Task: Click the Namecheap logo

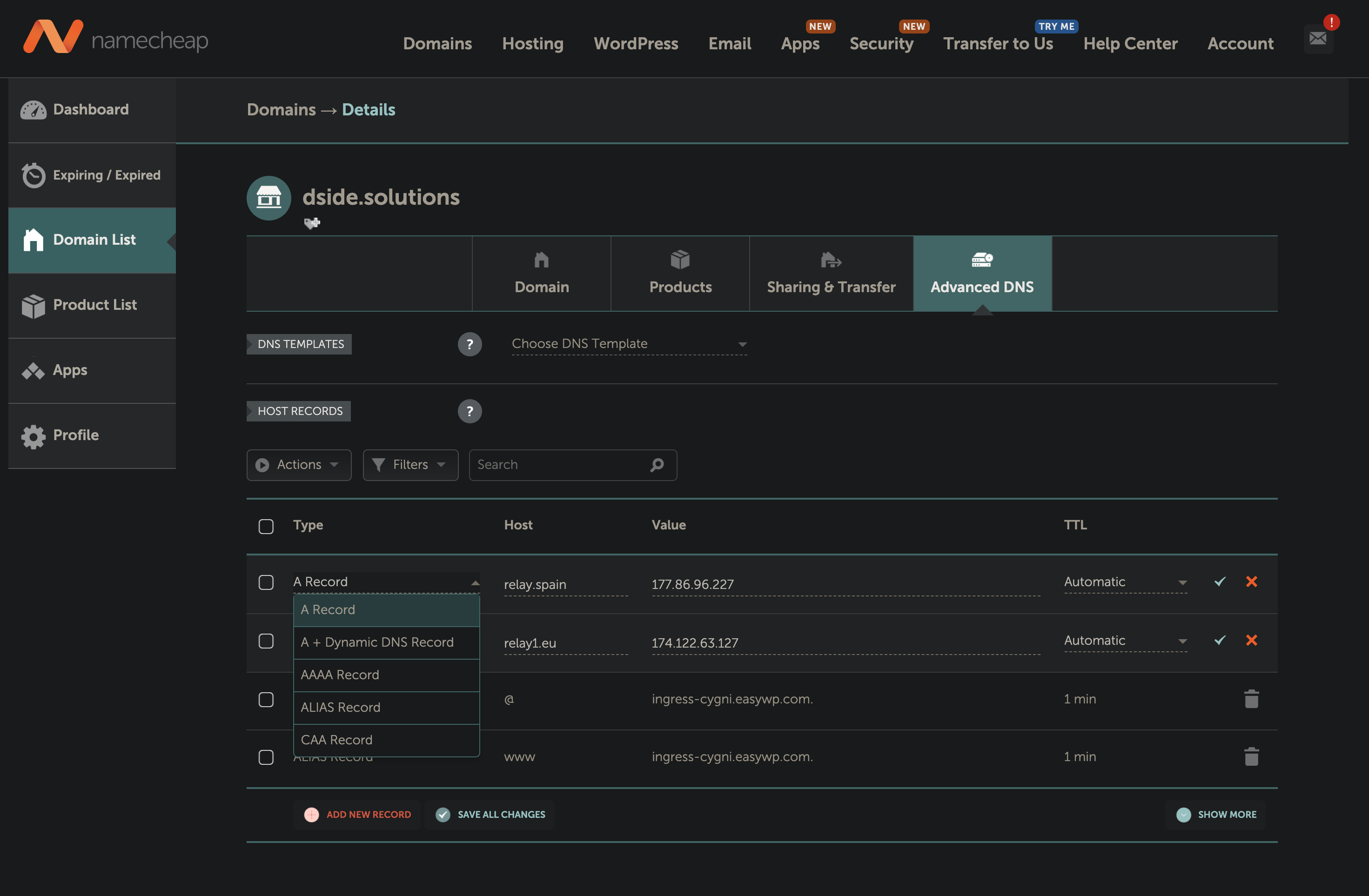Action: coord(115,37)
